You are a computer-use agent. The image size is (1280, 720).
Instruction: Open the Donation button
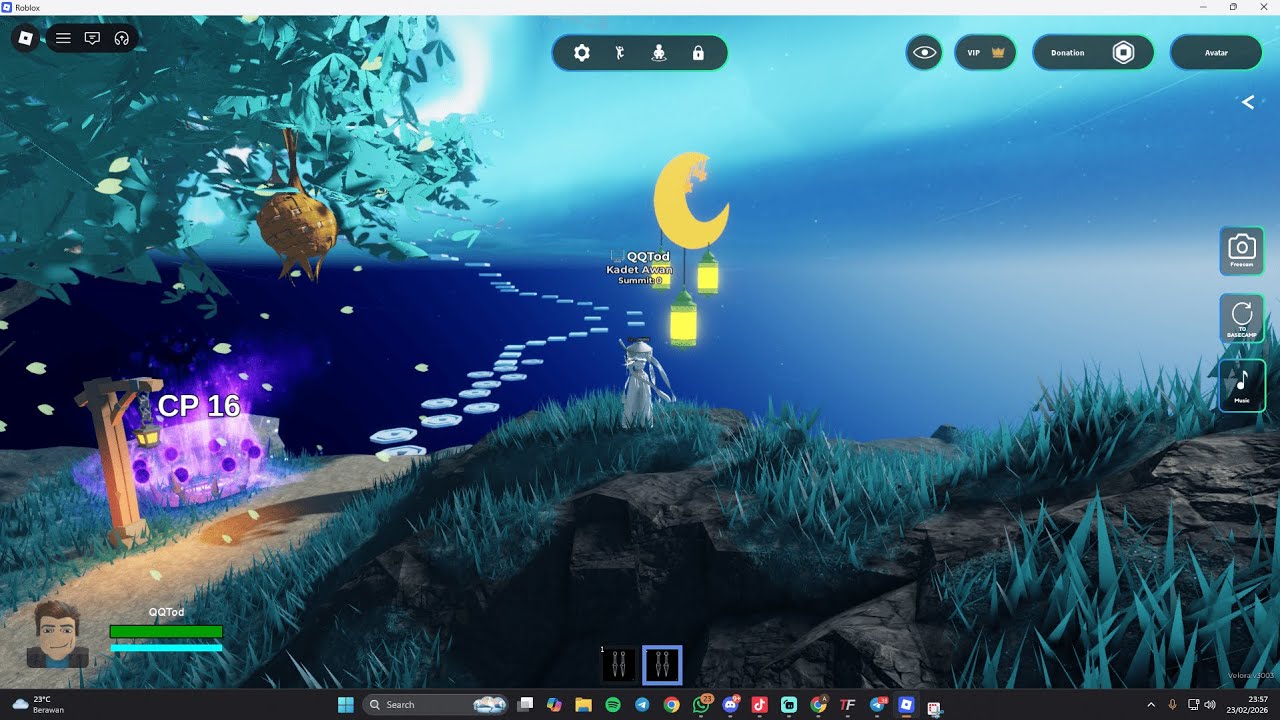(x=1093, y=53)
